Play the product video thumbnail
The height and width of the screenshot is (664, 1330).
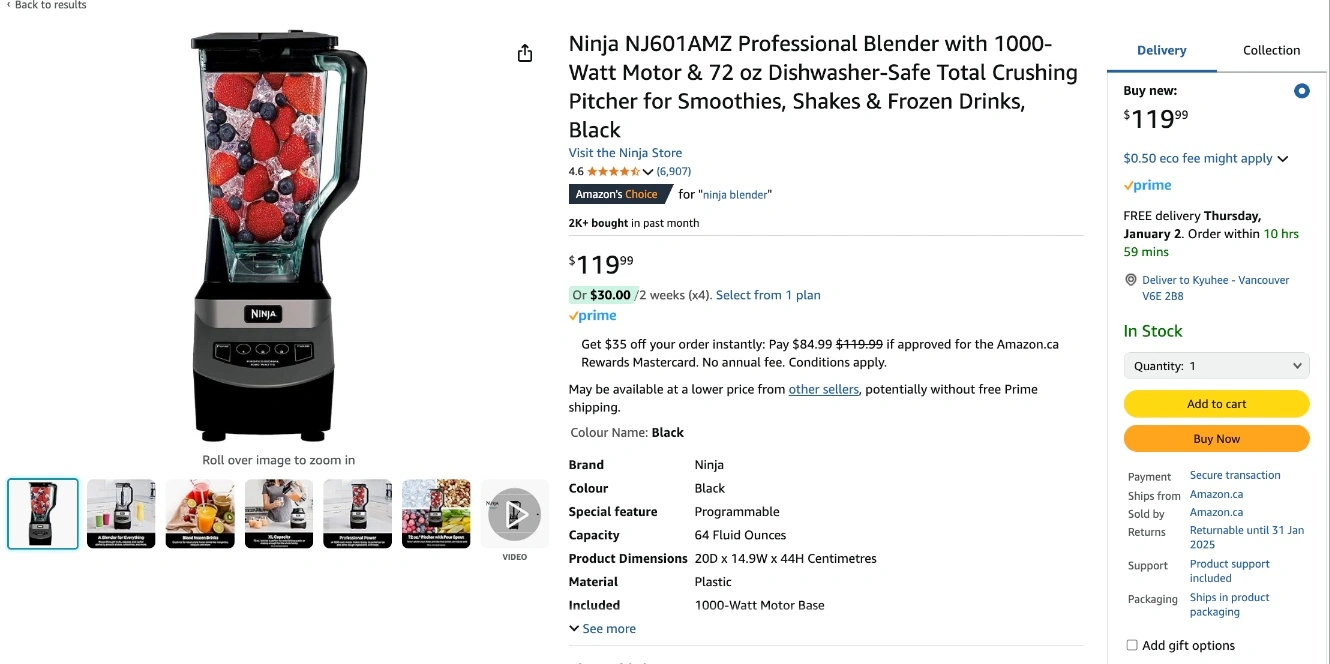514,514
